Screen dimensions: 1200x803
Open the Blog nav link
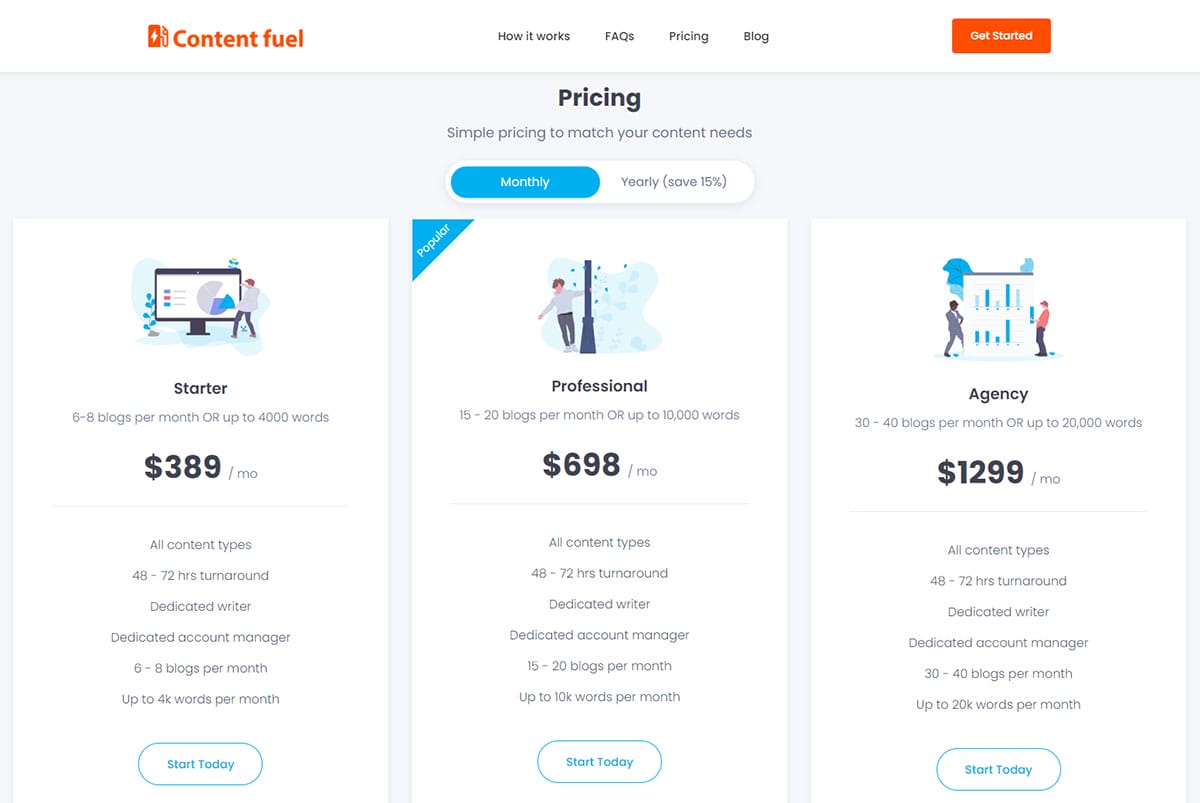(x=756, y=36)
